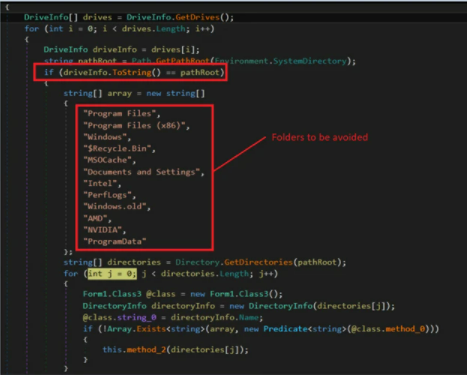Viewport: 470px width, 377px height.
Task: Click the "MSOCache" string literal
Action: point(107,160)
